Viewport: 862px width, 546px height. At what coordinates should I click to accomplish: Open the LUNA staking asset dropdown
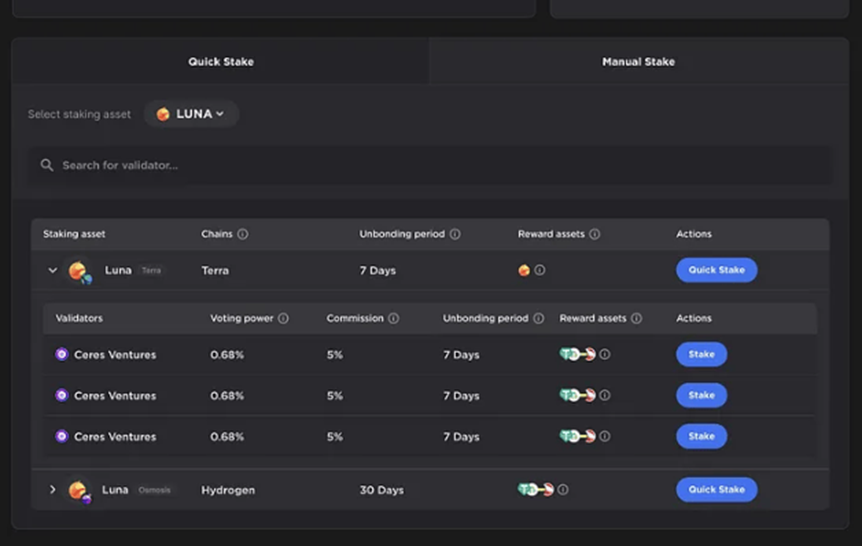tap(191, 114)
